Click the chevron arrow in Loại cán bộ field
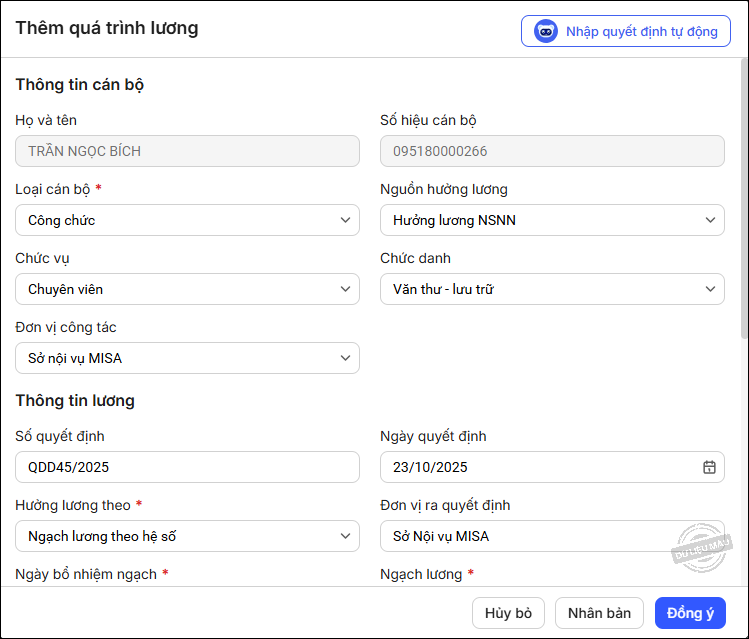The width and height of the screenshot is (749, 639). (346, 220)
